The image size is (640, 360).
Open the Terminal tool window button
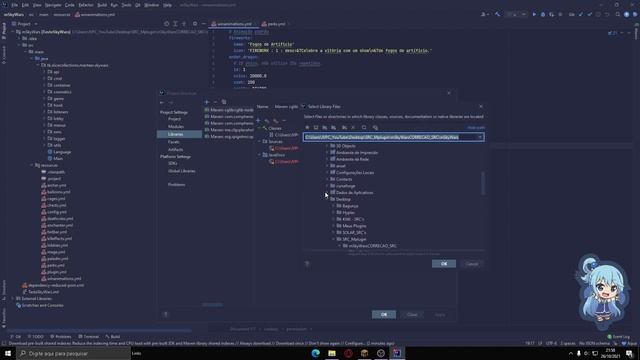pyautogui.click(x=89, y=337)
